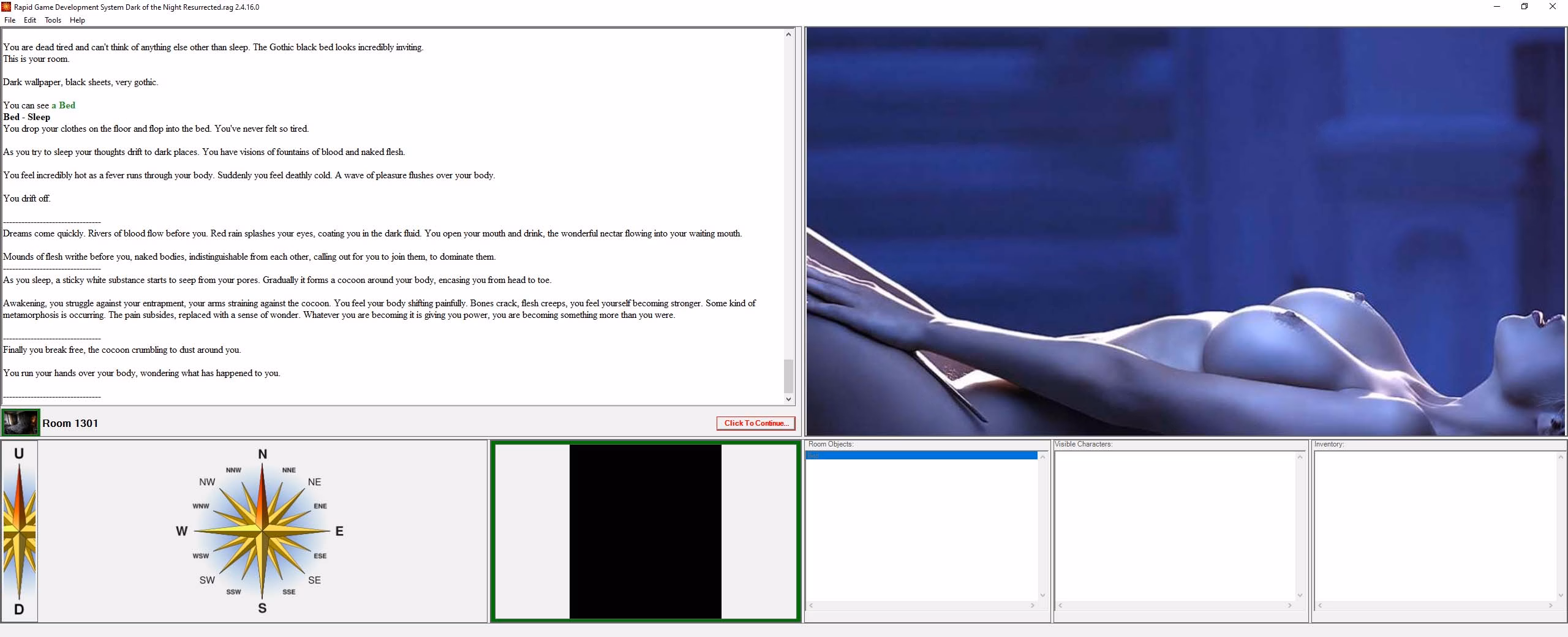
Task: Move northeast using NE on compass
Action: pos(315,482)
